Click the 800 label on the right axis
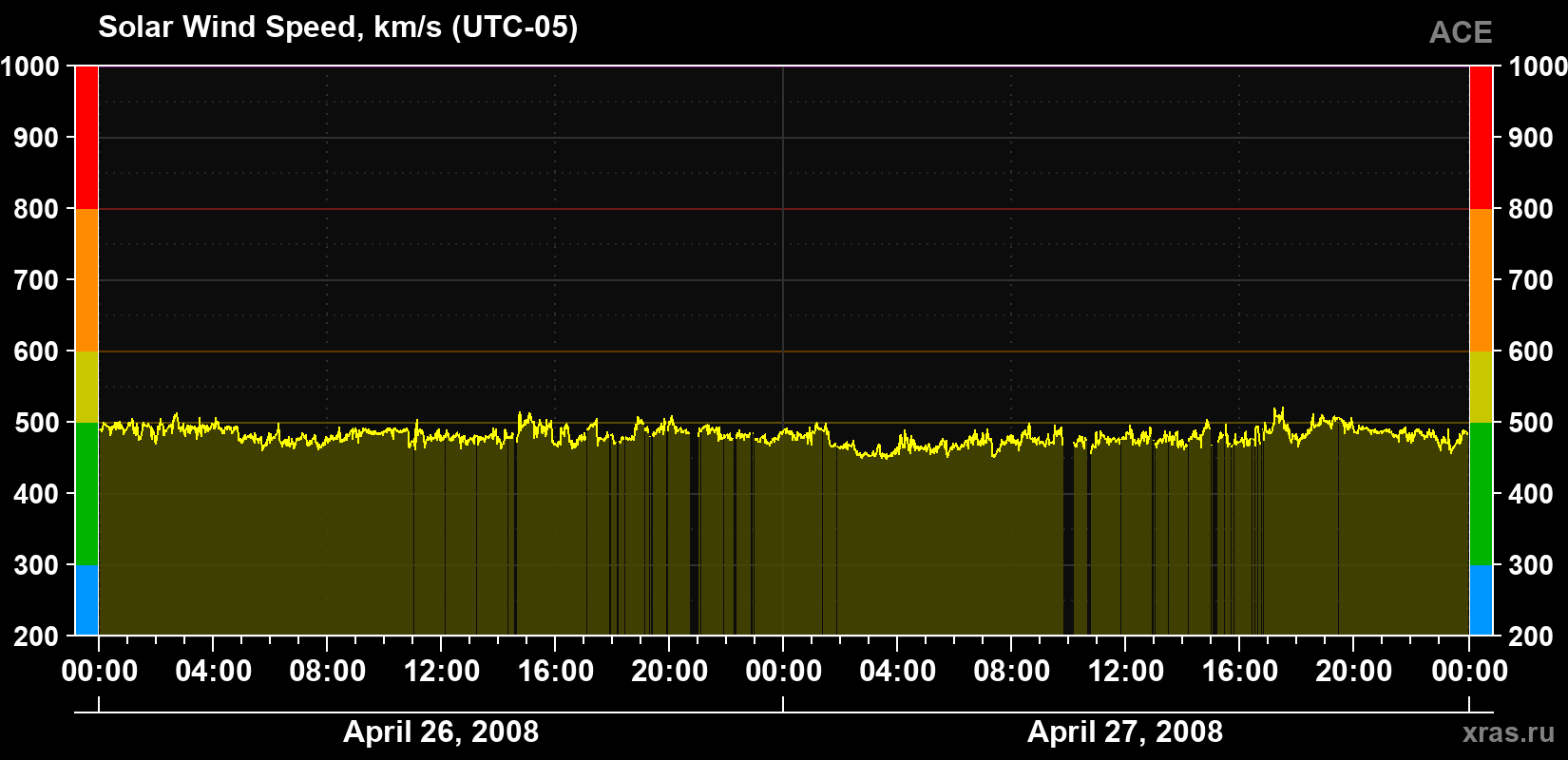 1531,209
